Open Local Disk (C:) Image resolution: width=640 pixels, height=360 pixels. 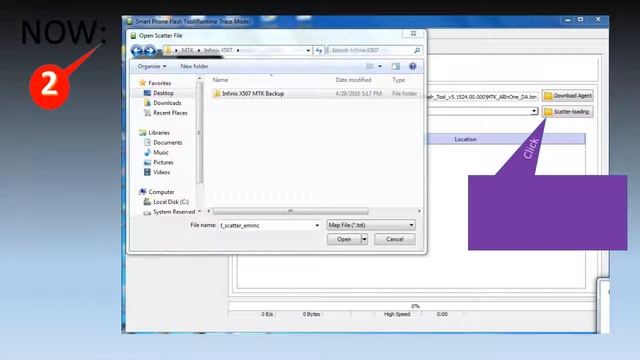(x=171, y=202)
